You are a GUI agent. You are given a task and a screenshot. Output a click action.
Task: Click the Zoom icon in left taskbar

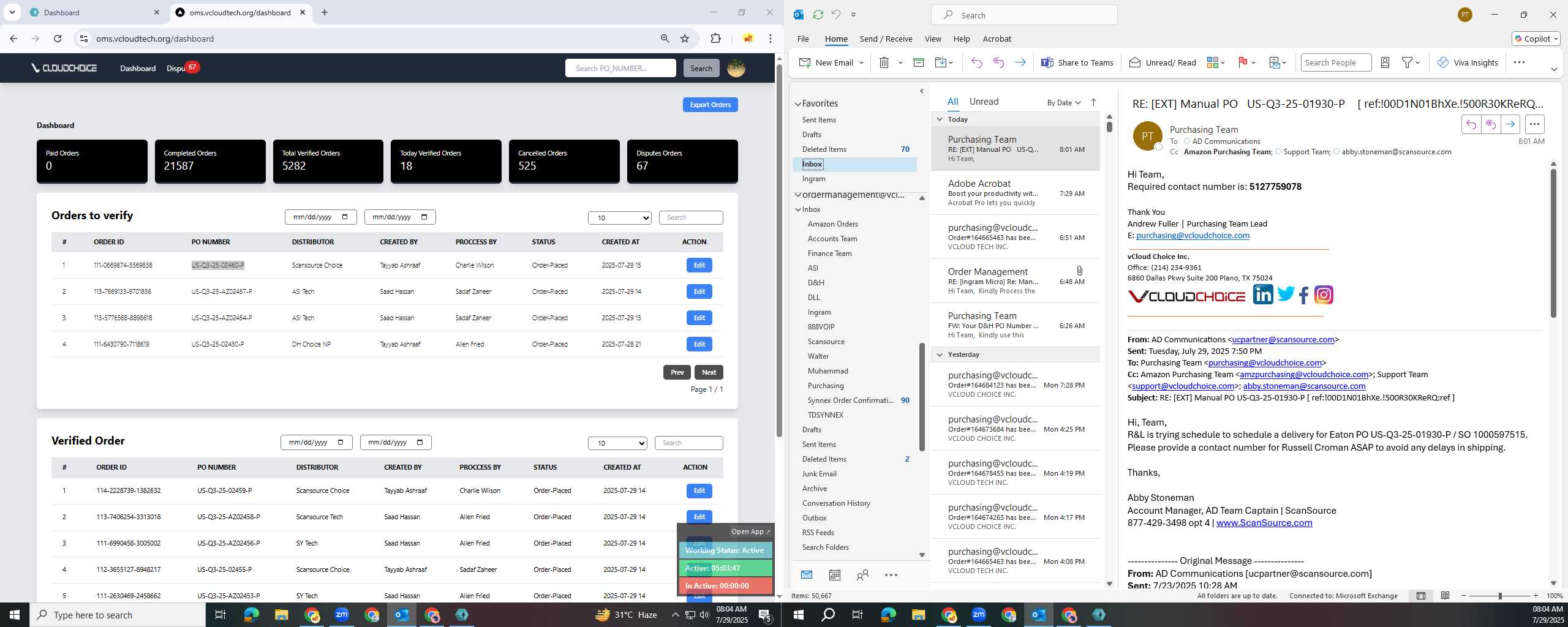pos(341,615)
